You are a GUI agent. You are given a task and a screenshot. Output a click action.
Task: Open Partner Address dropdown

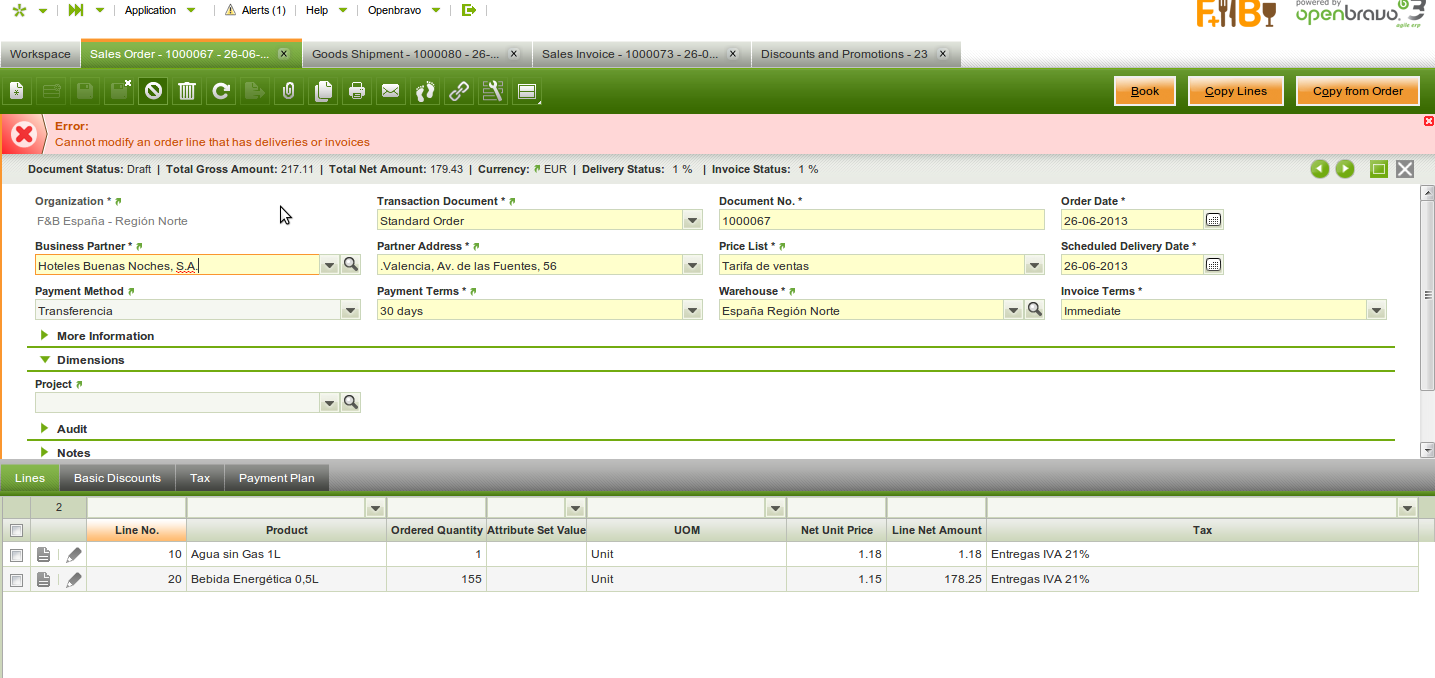point(692,265)
